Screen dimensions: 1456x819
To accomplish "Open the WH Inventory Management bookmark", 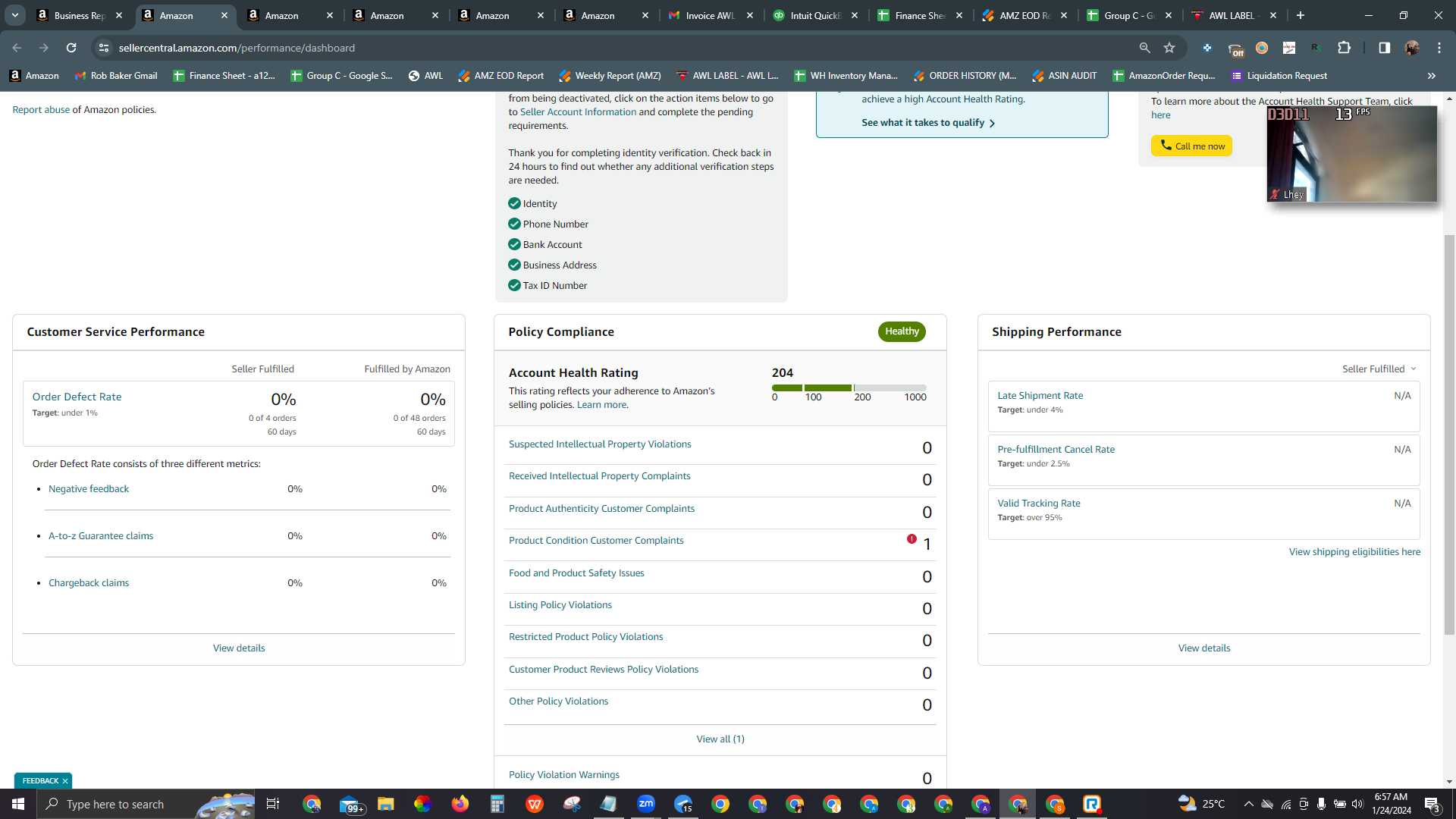I will point(846,76).
